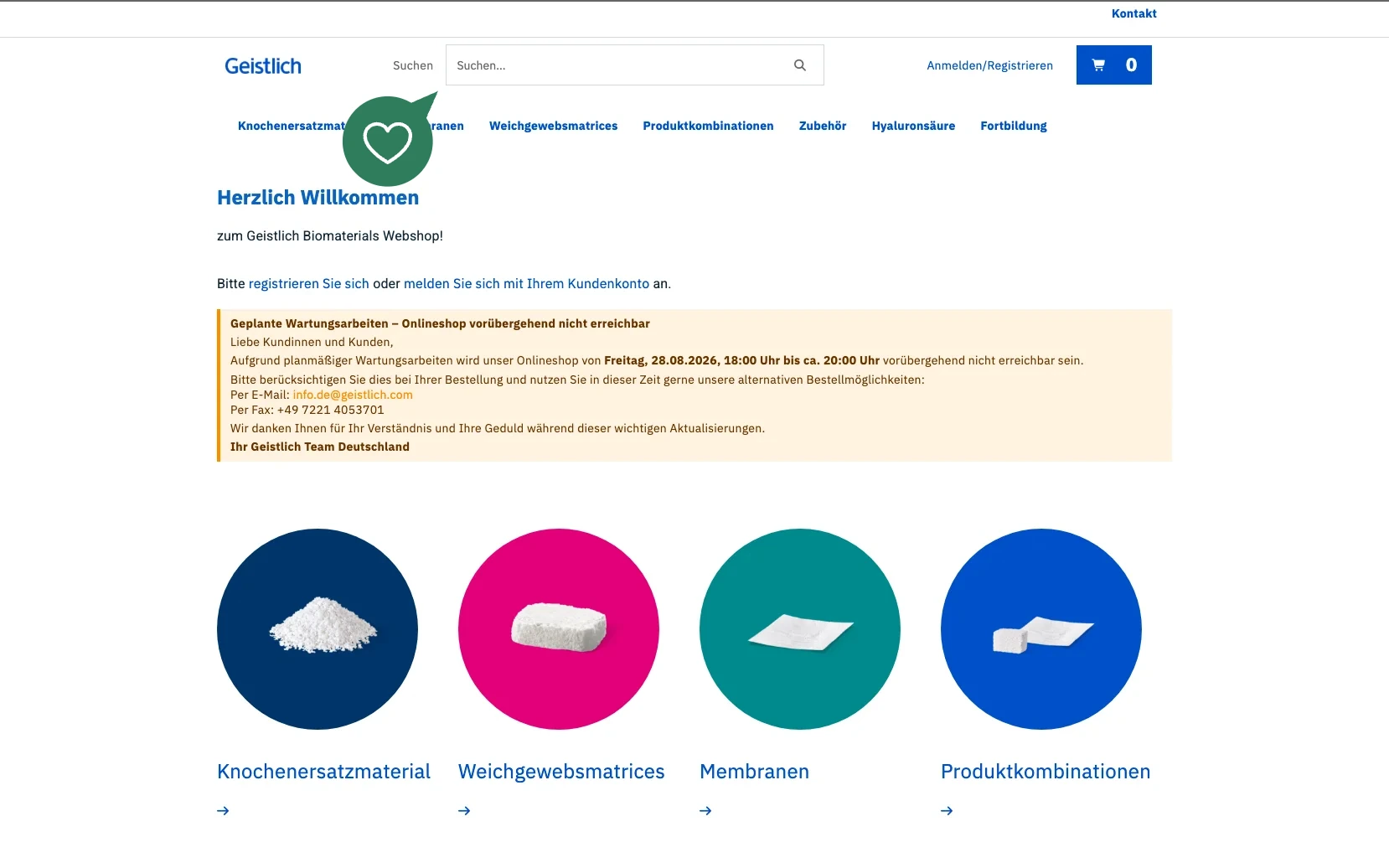This screenshot has height=868, width=1389.
Task: Click Anmelden/Registrieren link
Action: [990, 65]
